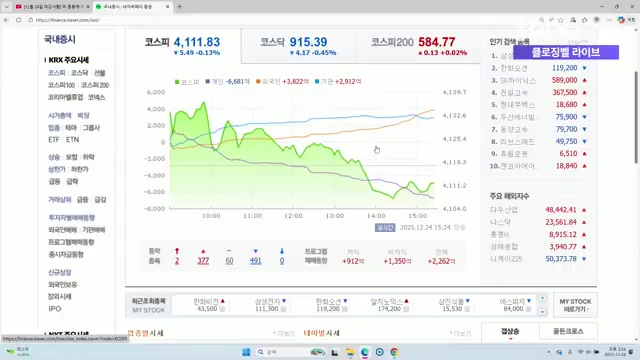
Task: Select the 코스피200 index tab
Action: coord(419,46)
